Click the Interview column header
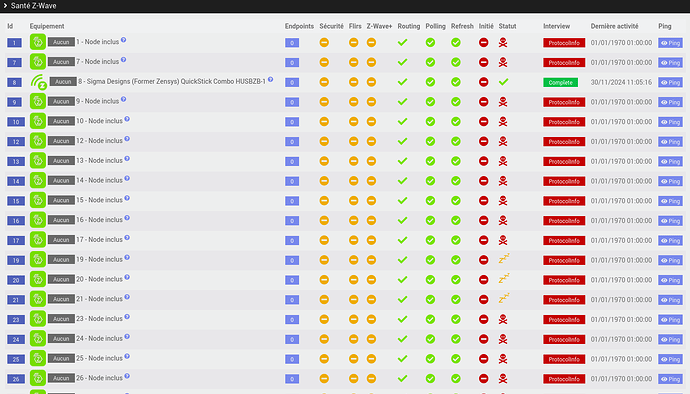This screenshot has height=394, width=690. pyautogui.click(x=556, y=26)
